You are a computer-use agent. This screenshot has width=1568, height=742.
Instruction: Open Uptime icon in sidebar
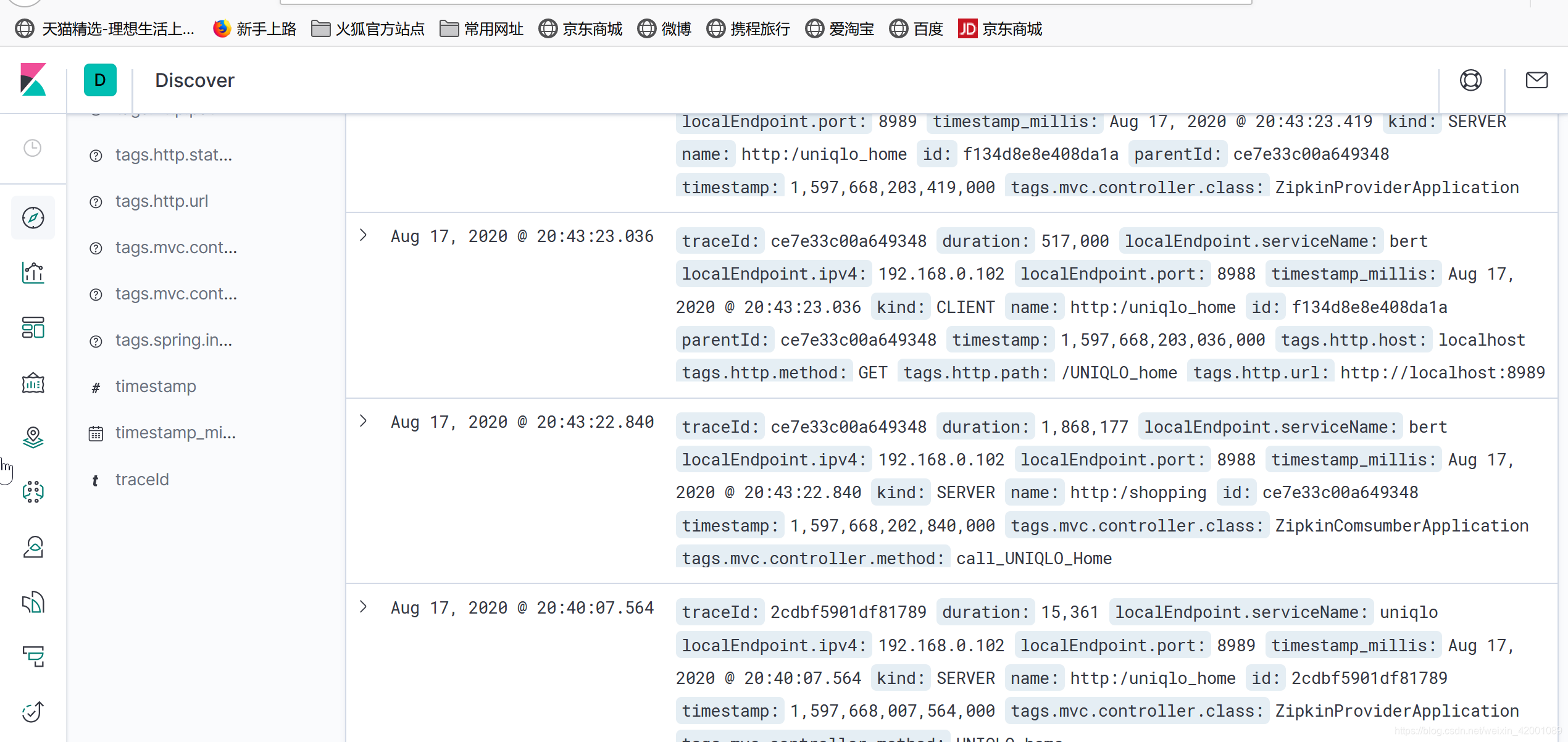point(33,712)
